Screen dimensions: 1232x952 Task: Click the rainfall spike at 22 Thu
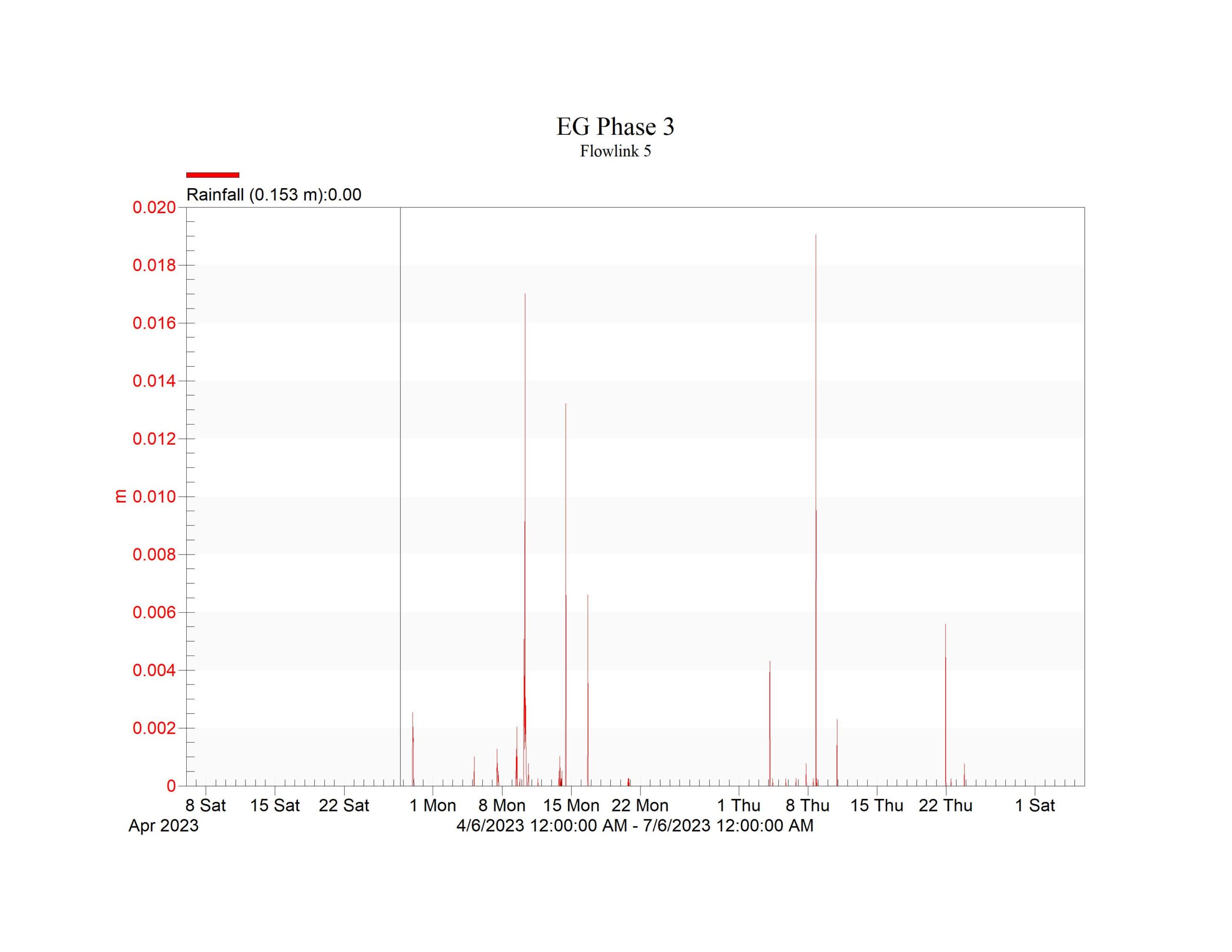tap(946, 705)
